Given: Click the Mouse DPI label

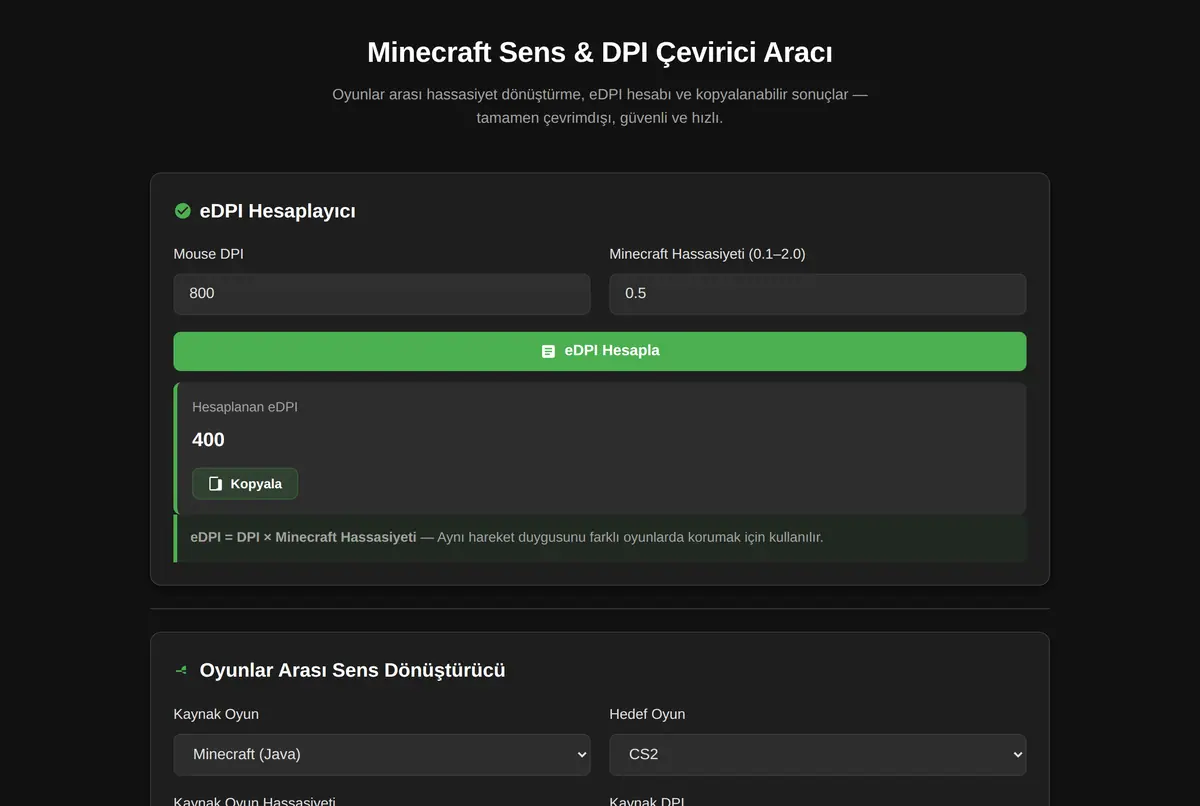Looking at the screenshot, I should point(209,254).
